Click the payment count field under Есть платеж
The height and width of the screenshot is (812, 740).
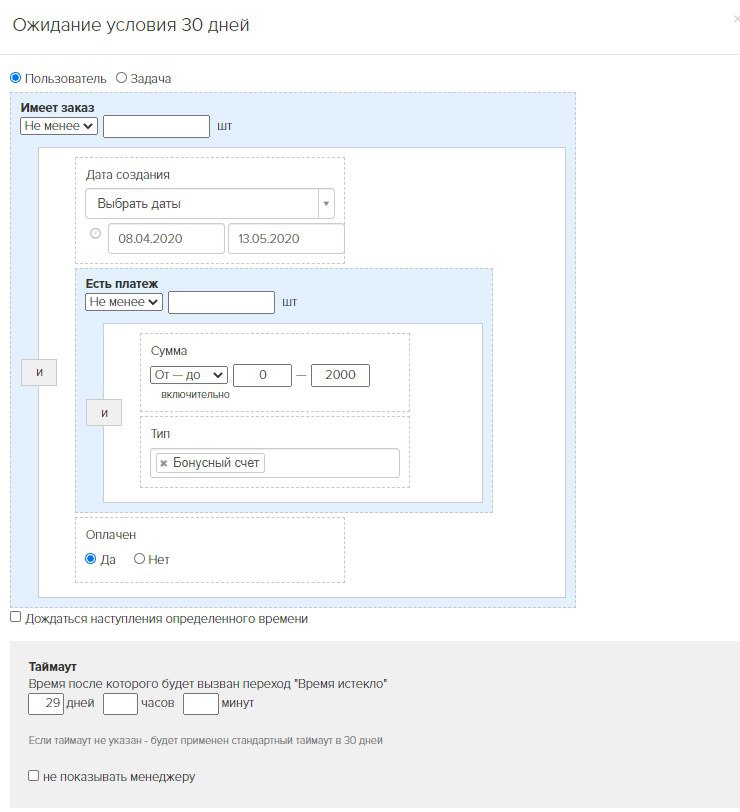[x=221, y=302]
